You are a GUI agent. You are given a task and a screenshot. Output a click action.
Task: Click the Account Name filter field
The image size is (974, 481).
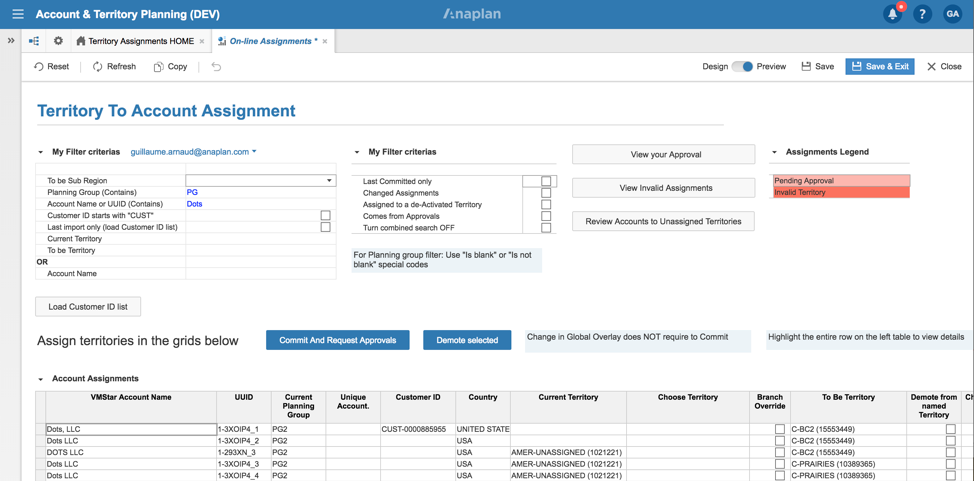pos(261,273)
